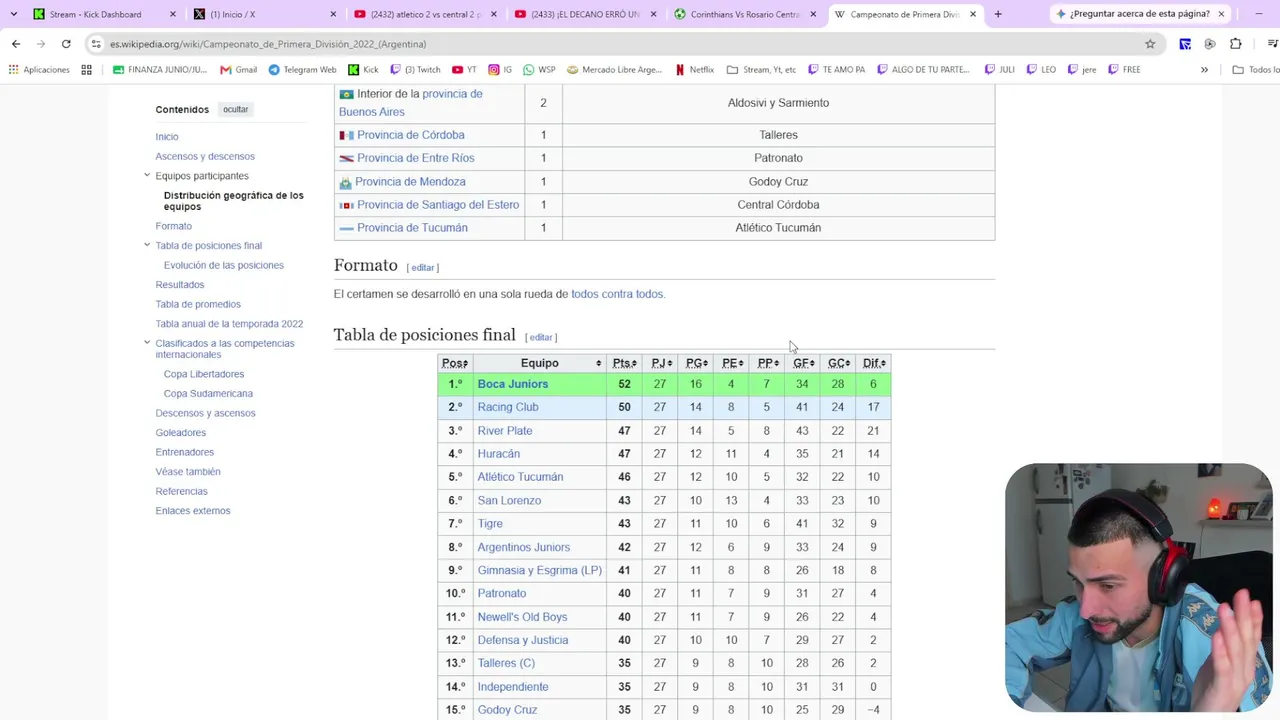Open the Racing Club team link
1280x720 pixels.
pos(508,407)
